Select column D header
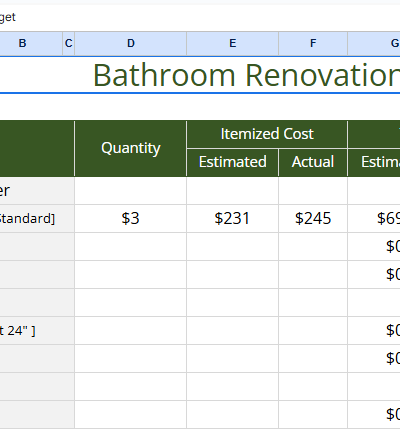 (x=131, y=43)
